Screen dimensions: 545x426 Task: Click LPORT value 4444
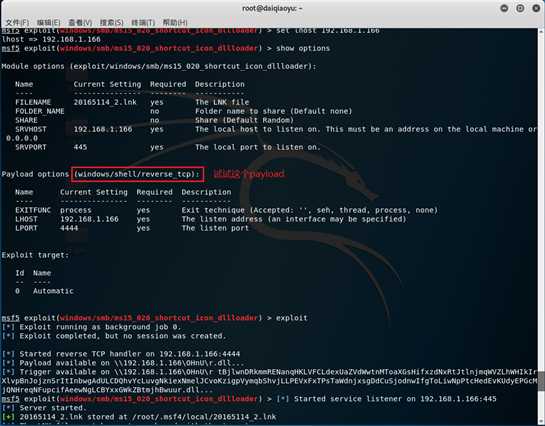point(69,228)
